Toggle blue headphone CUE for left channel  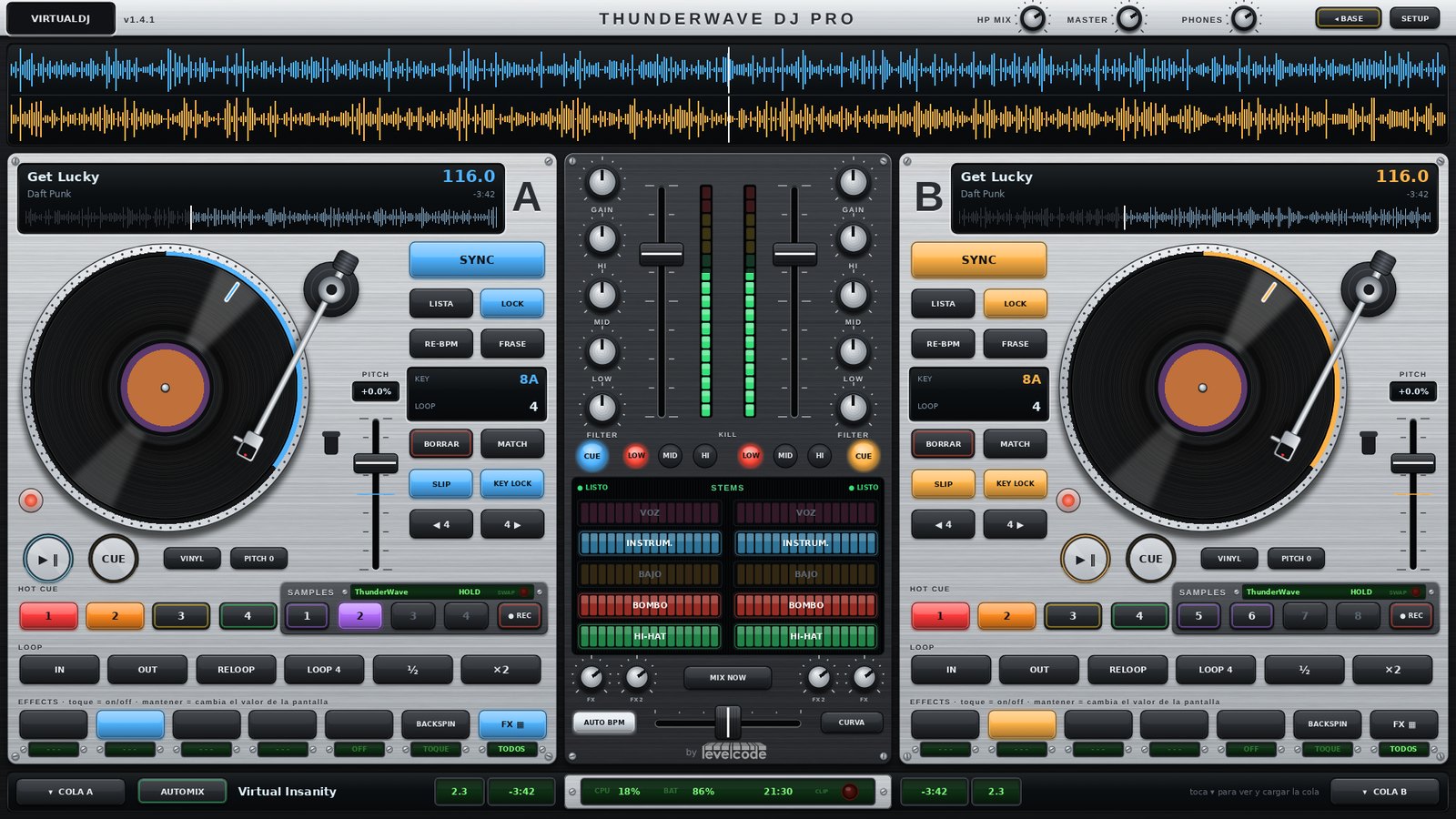point(591,456)
